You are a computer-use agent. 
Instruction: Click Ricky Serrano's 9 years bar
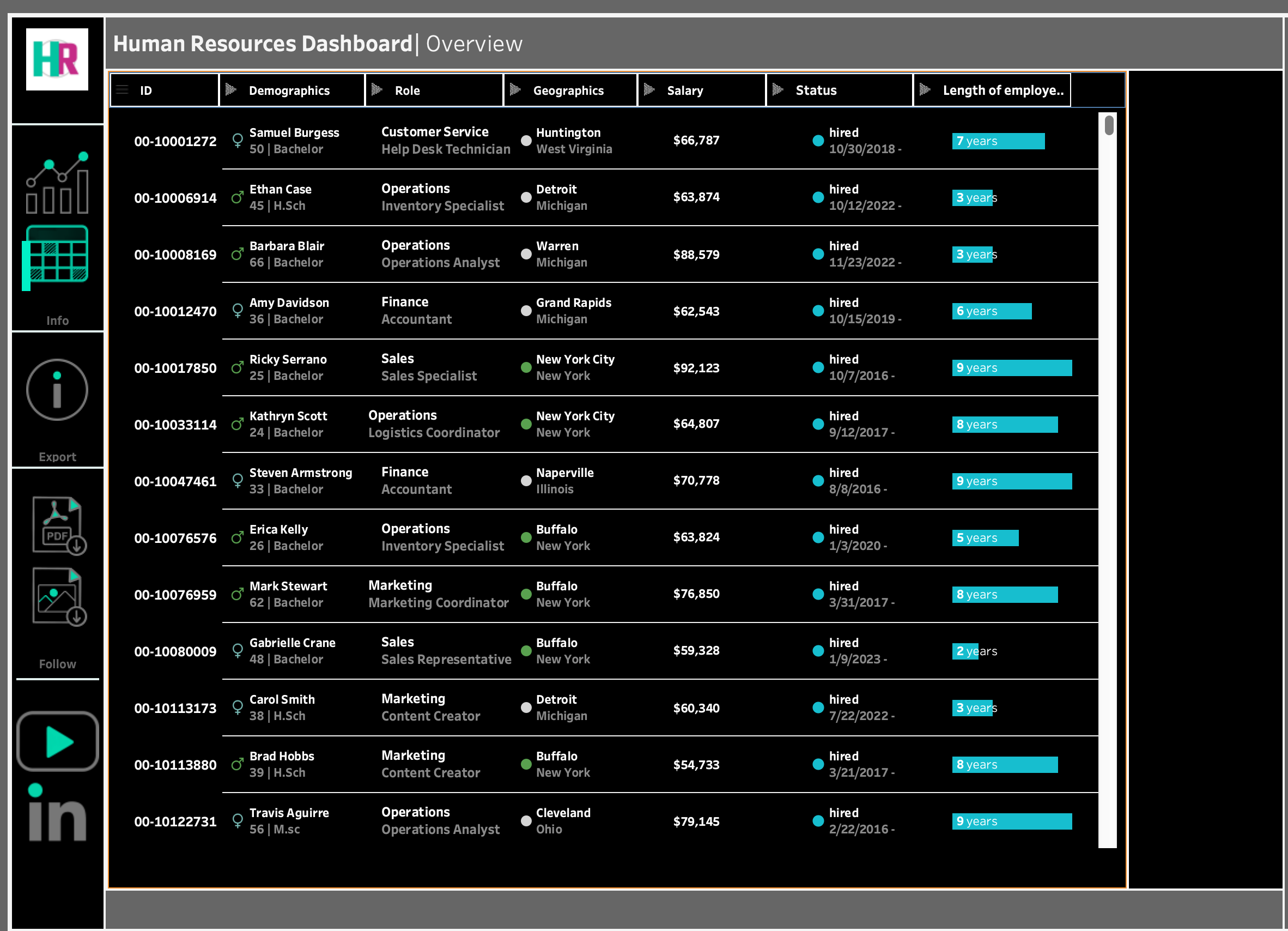coord(1011,367)
